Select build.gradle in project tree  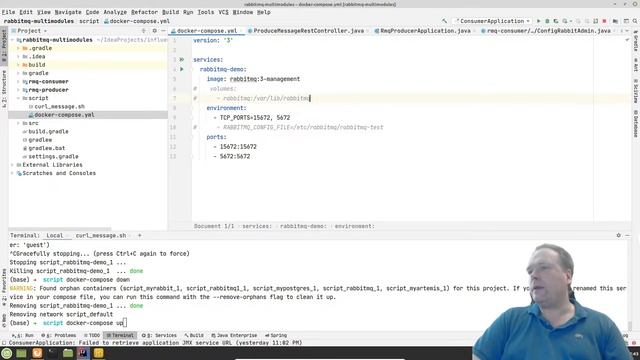tap(49, 131)
